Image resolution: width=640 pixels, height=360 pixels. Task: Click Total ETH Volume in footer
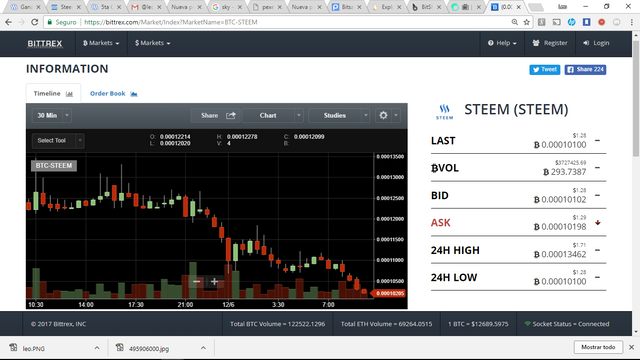(386, 324)
